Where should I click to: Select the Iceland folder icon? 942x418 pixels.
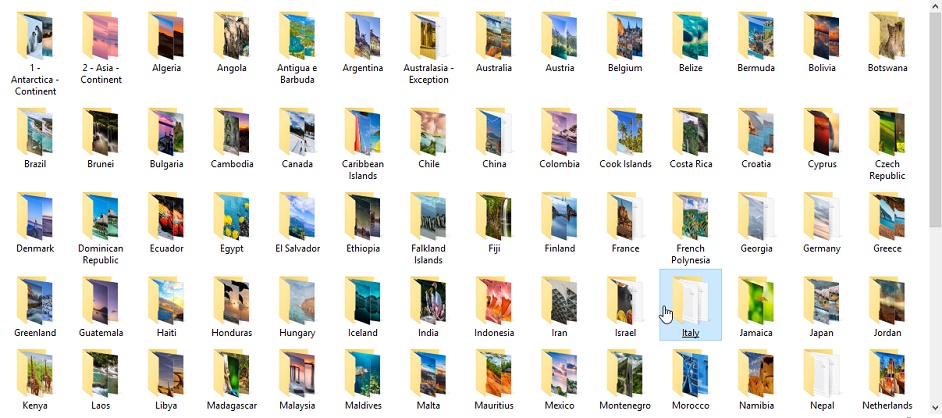pyautogui.click(x=362, y=300)
